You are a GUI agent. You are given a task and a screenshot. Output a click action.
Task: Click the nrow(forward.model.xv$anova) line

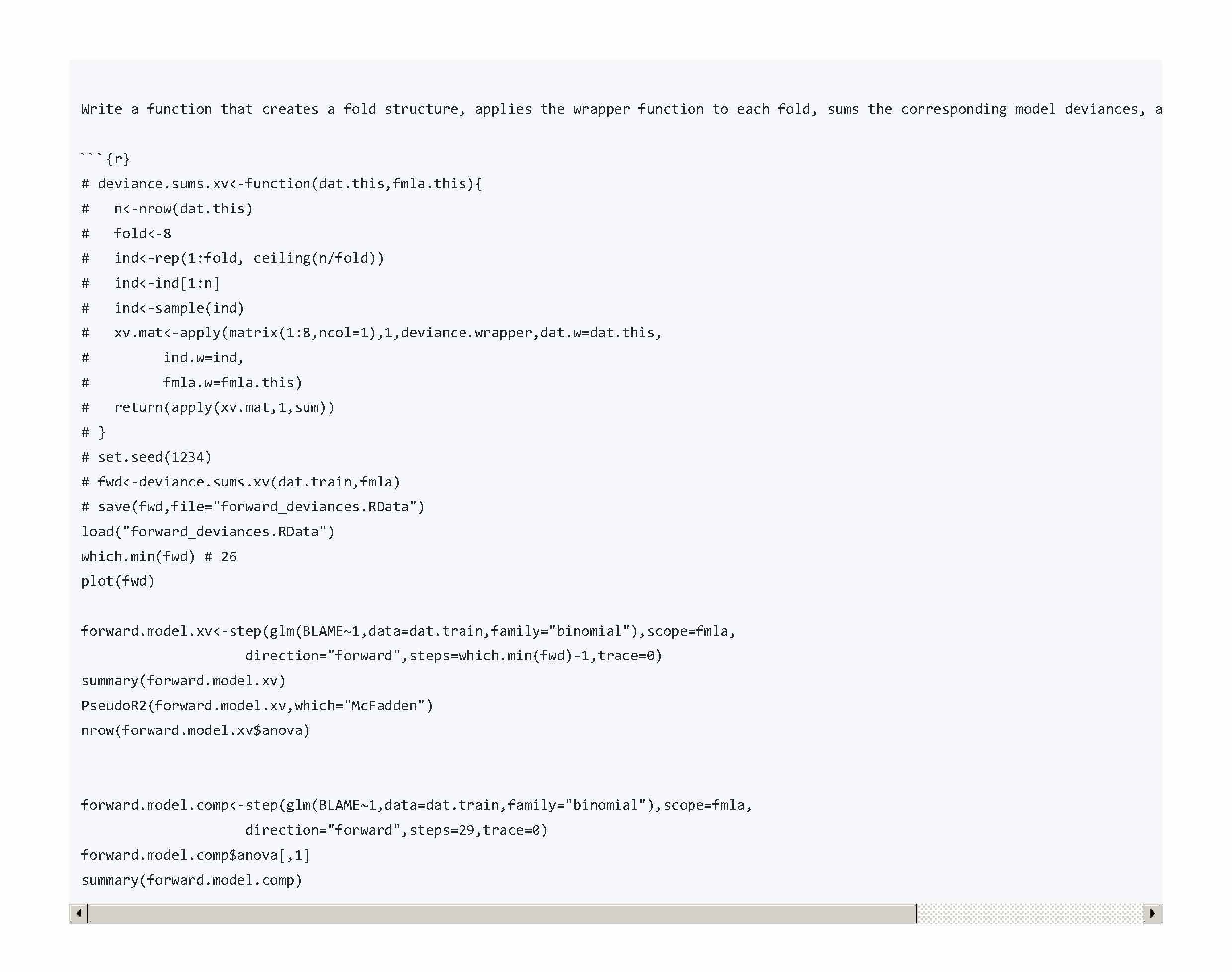[196, 730]
